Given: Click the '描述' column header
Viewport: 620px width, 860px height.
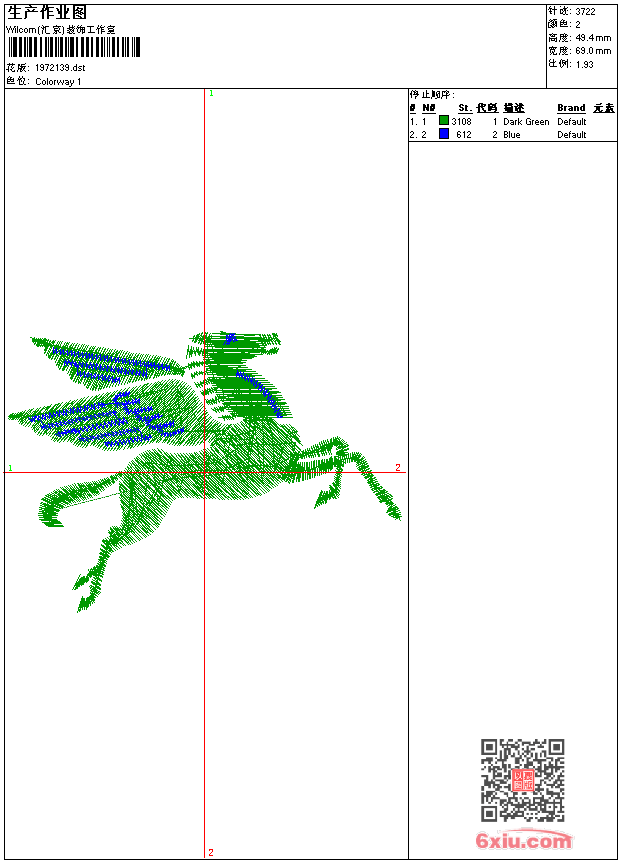Looking at the screenshot, I should (x=514, y=108).
